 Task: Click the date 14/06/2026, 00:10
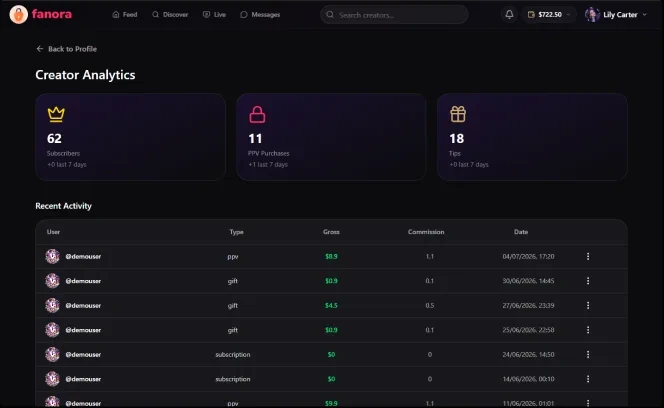tap(528, 379)
